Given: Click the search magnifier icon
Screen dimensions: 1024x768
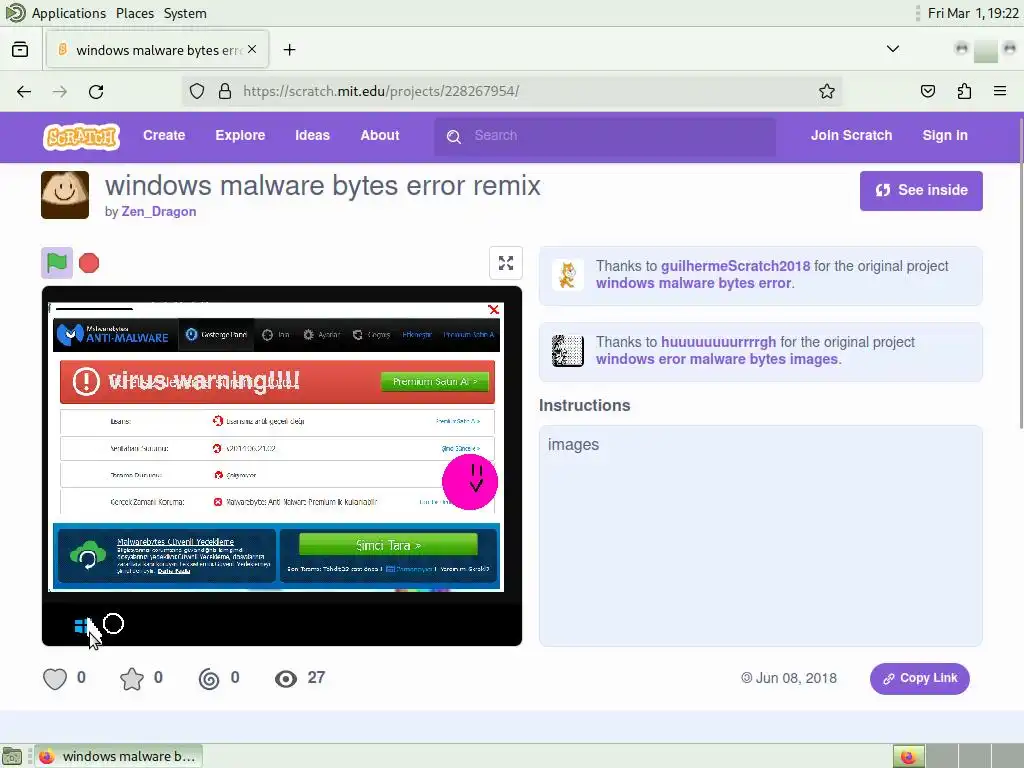Looking at the screenshot, I should 454,136.
